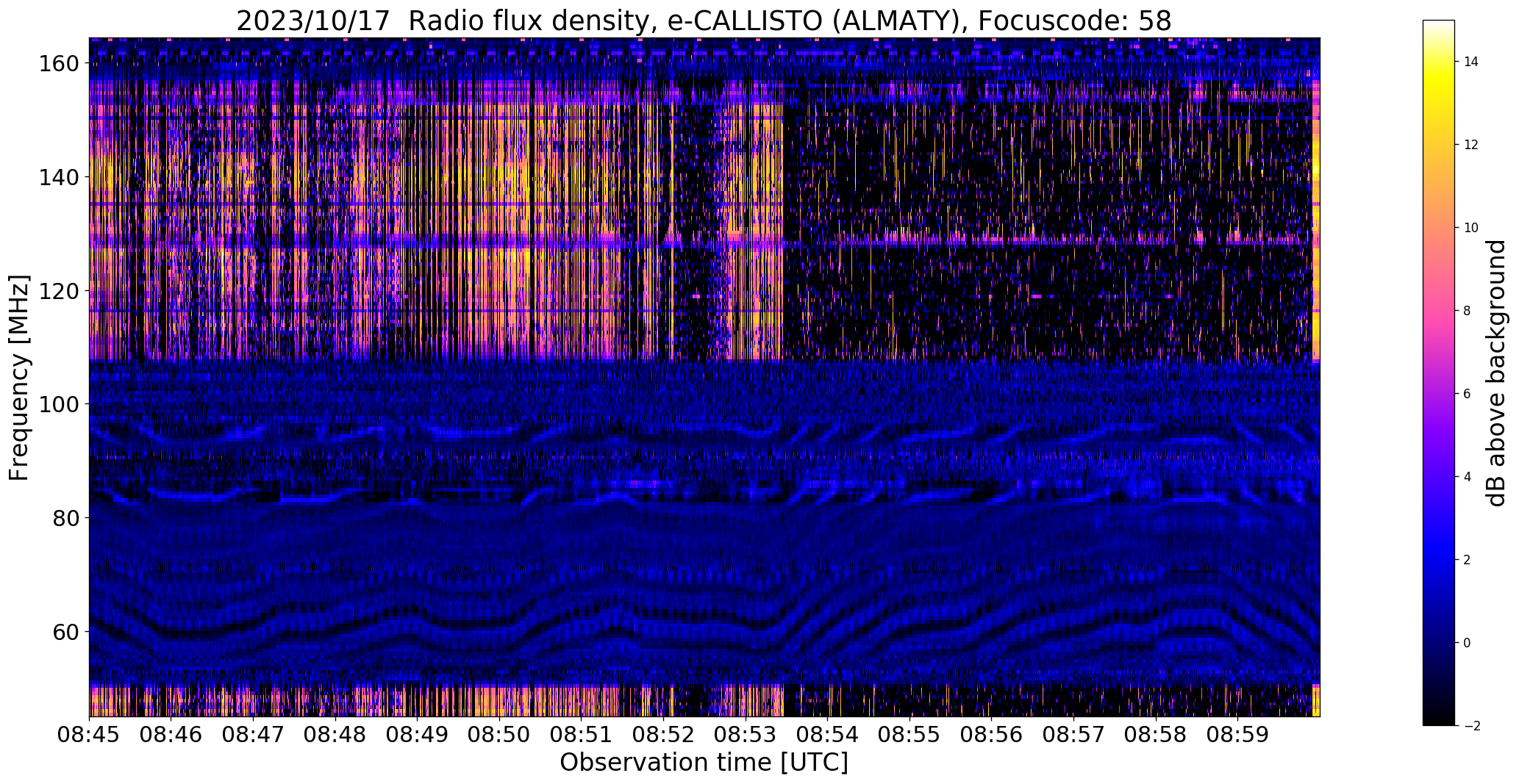Click the 08:59 time tick label
The width and height of the screenshot is (1519, 784).
coord(1237,735)
